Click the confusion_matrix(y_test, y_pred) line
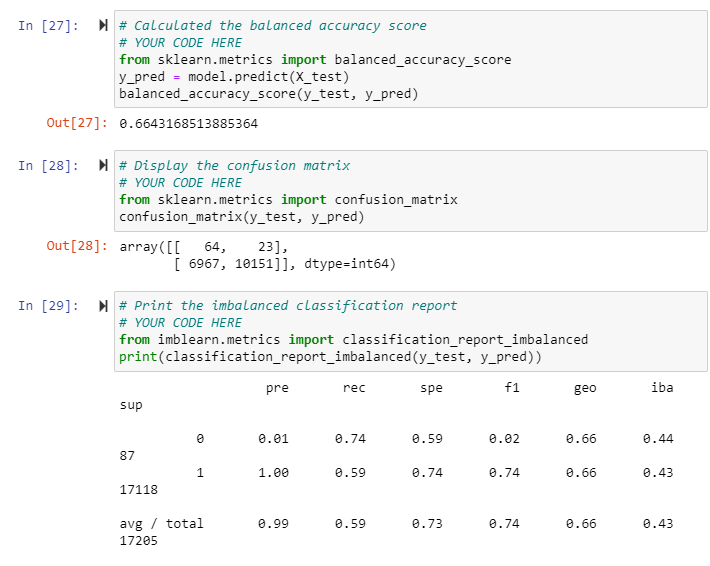The height and width of the screenshot is (566, 710). click(x=242, y=217)
